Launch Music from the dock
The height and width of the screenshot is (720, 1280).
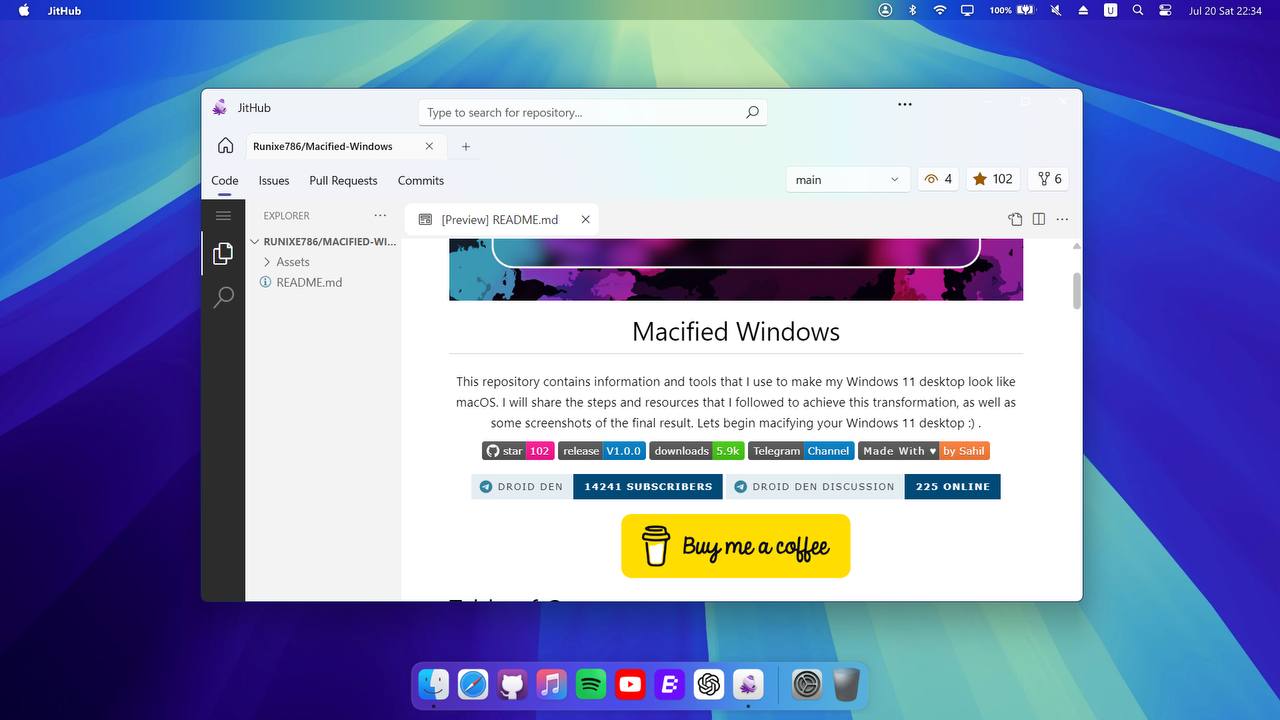[551, 684]
